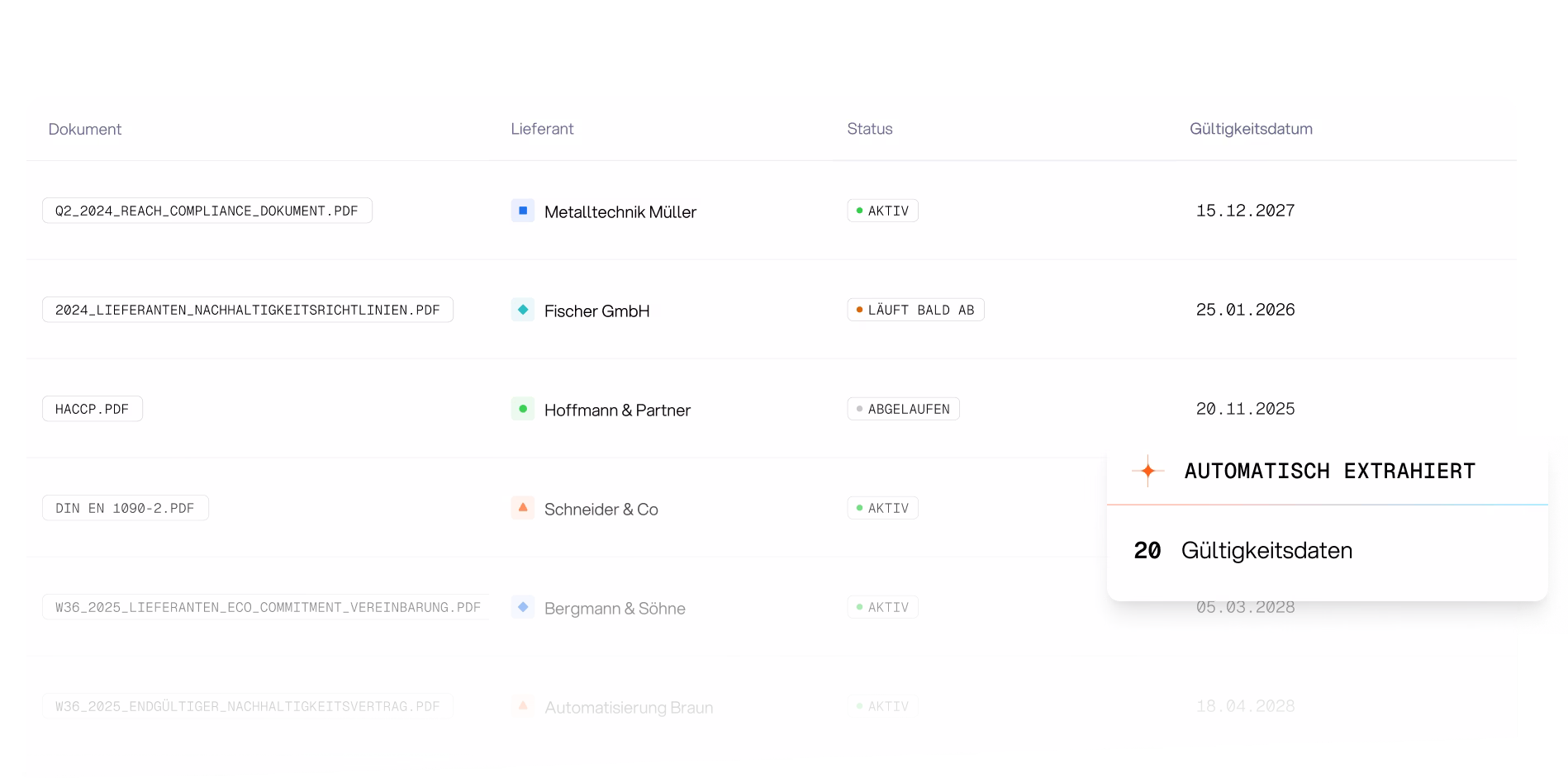Click the orange sparkle icon in Automatisch Extrahiert card
Viewport: 1568px width, 778px height.
point(1147,471)
